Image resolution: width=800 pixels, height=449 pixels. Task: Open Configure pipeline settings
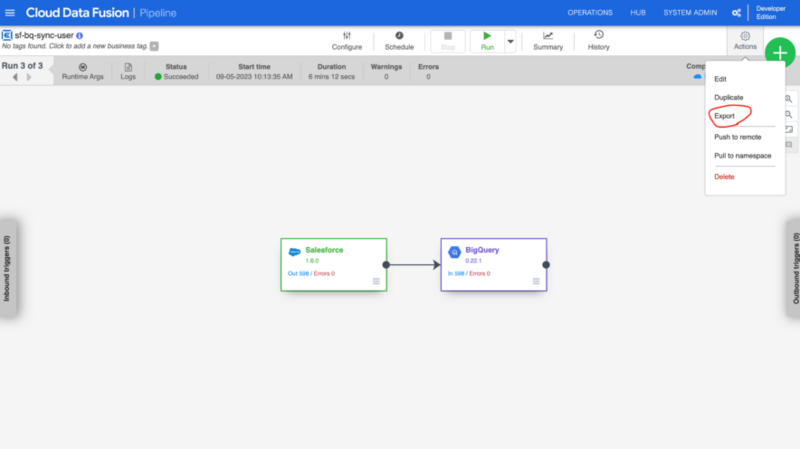(x=347, y=41)
